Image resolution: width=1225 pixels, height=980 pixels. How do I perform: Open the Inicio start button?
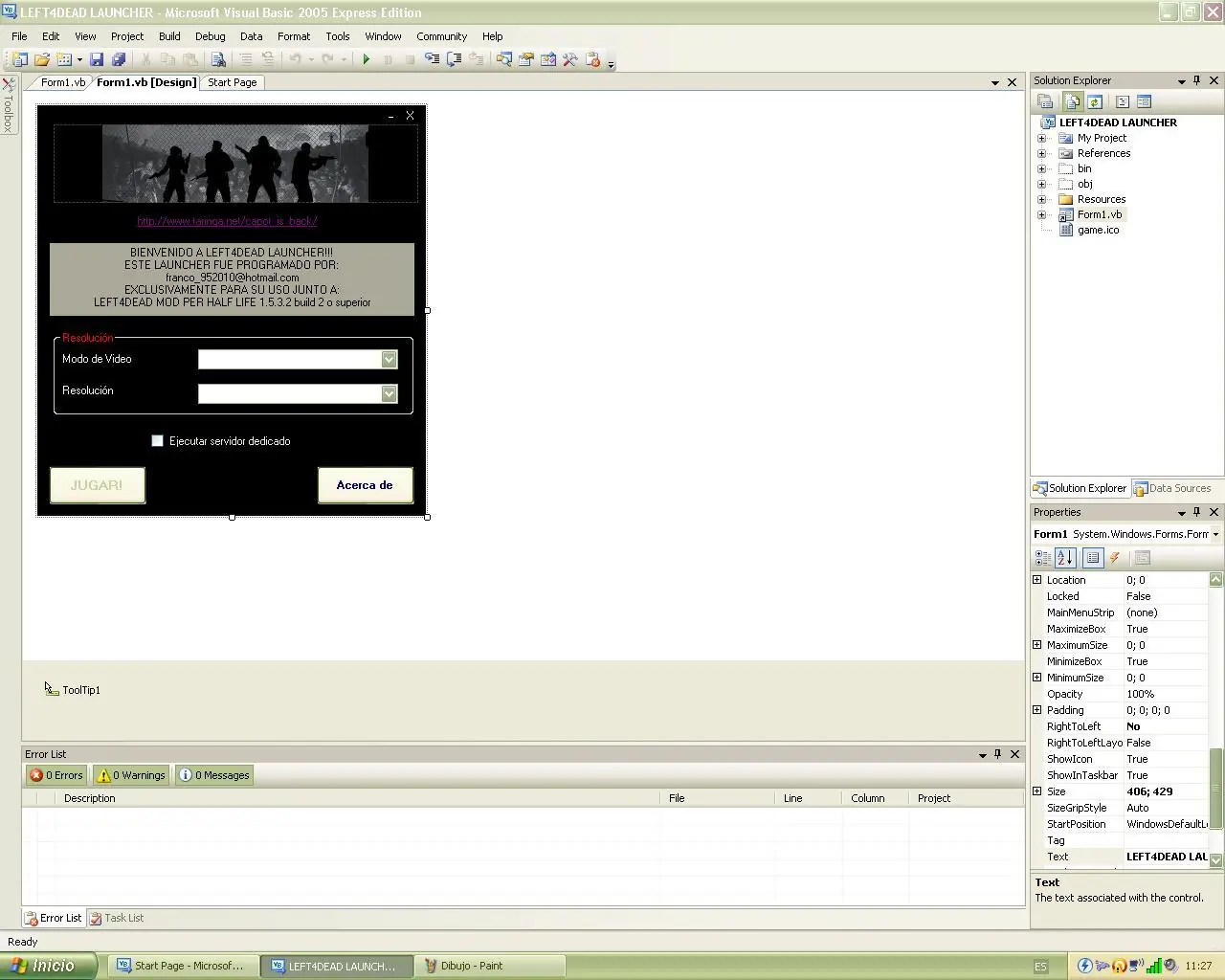point(48,966)
